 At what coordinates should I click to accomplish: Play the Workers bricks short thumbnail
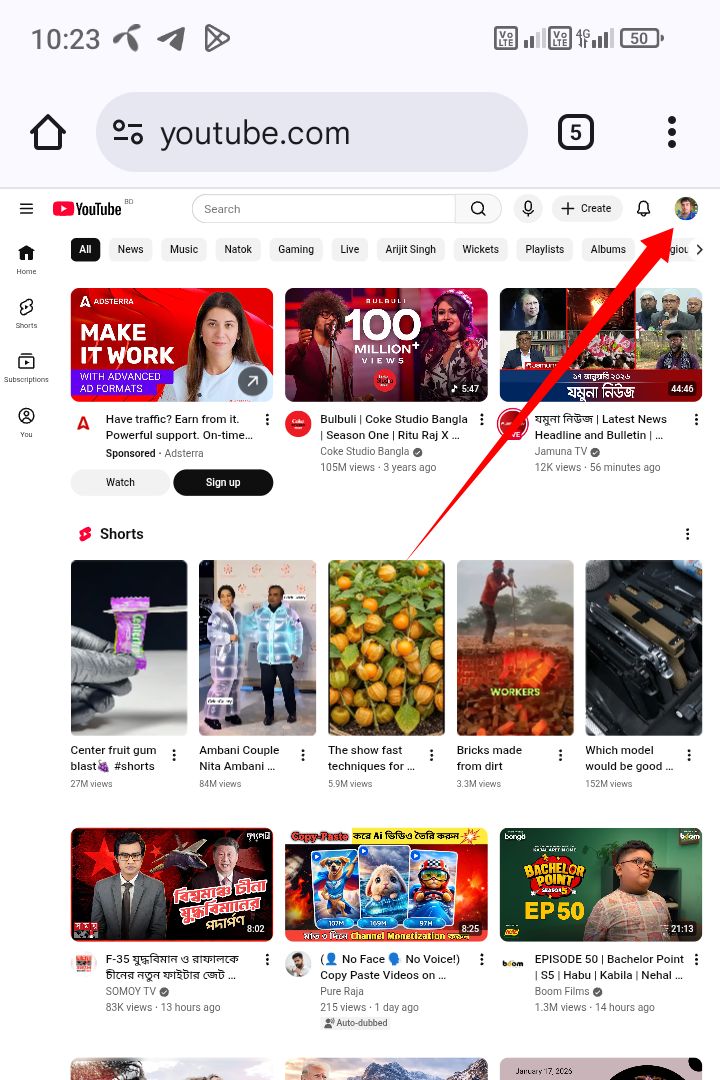(x=515, y=647)
